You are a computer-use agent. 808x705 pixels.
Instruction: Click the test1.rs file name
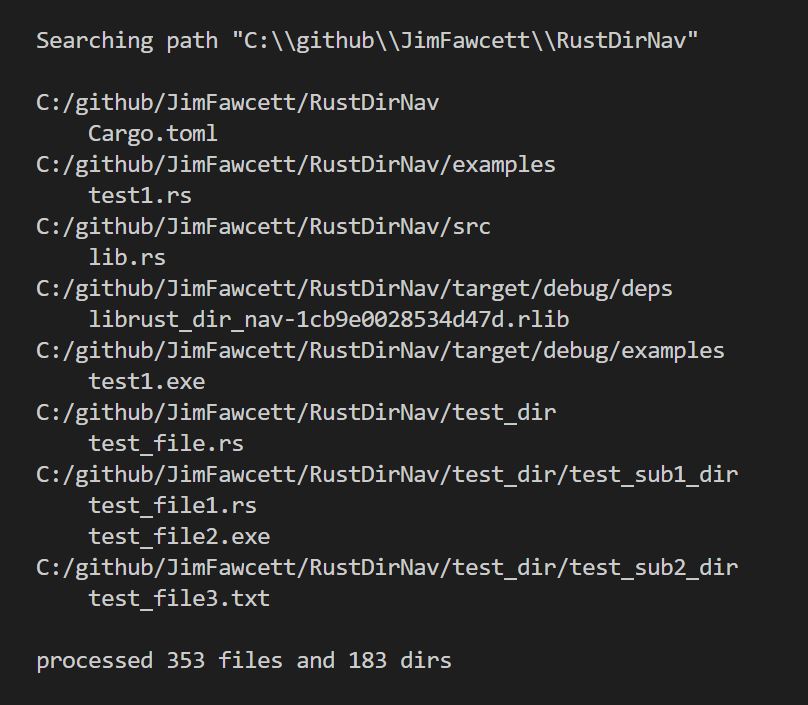[140, 195]
